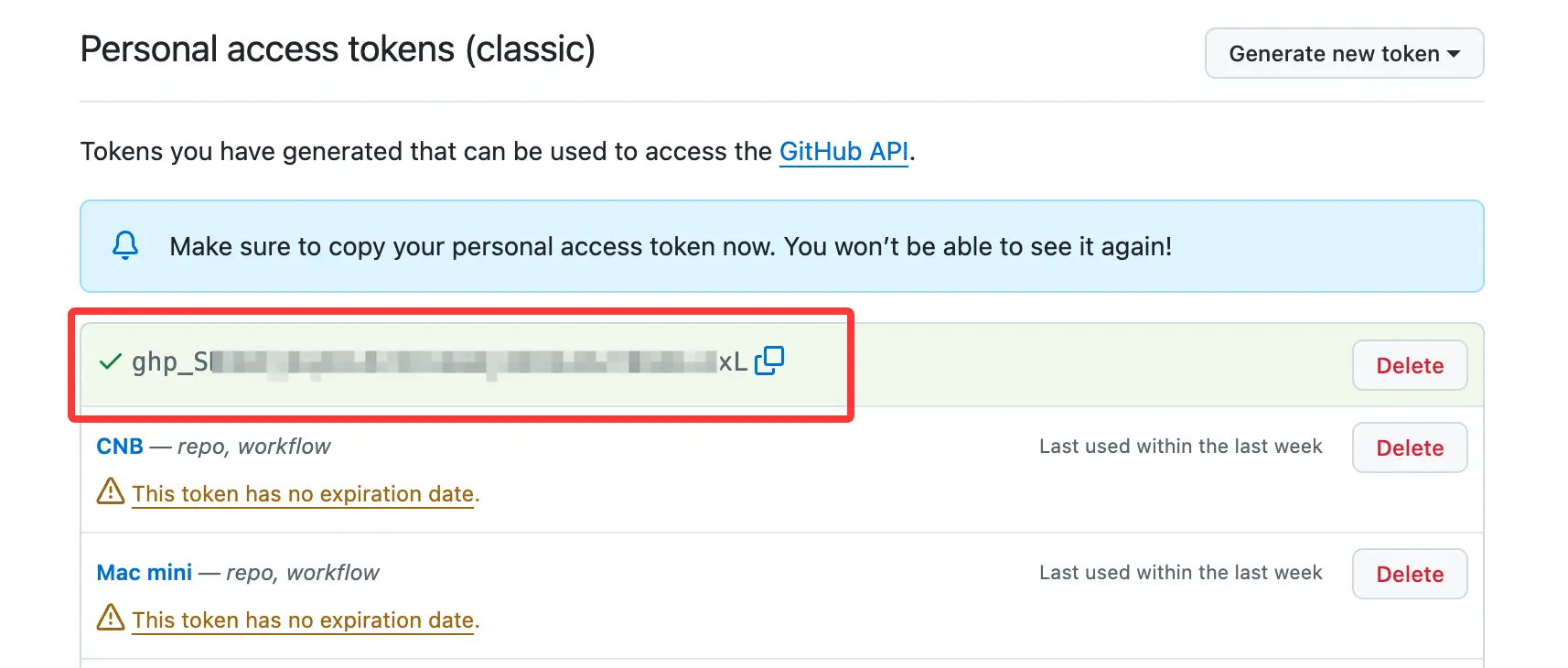Image resolution: width=1568 pixels, height=668 pixels.
Task: Click the warning triangle under CNB token
Action: pyautogui.click(x=111, y=491)
